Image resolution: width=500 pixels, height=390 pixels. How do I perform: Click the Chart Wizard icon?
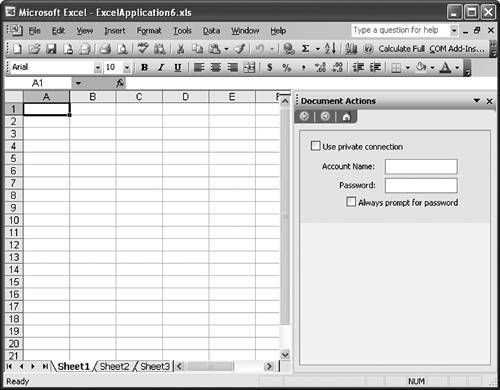pos(351,49)
